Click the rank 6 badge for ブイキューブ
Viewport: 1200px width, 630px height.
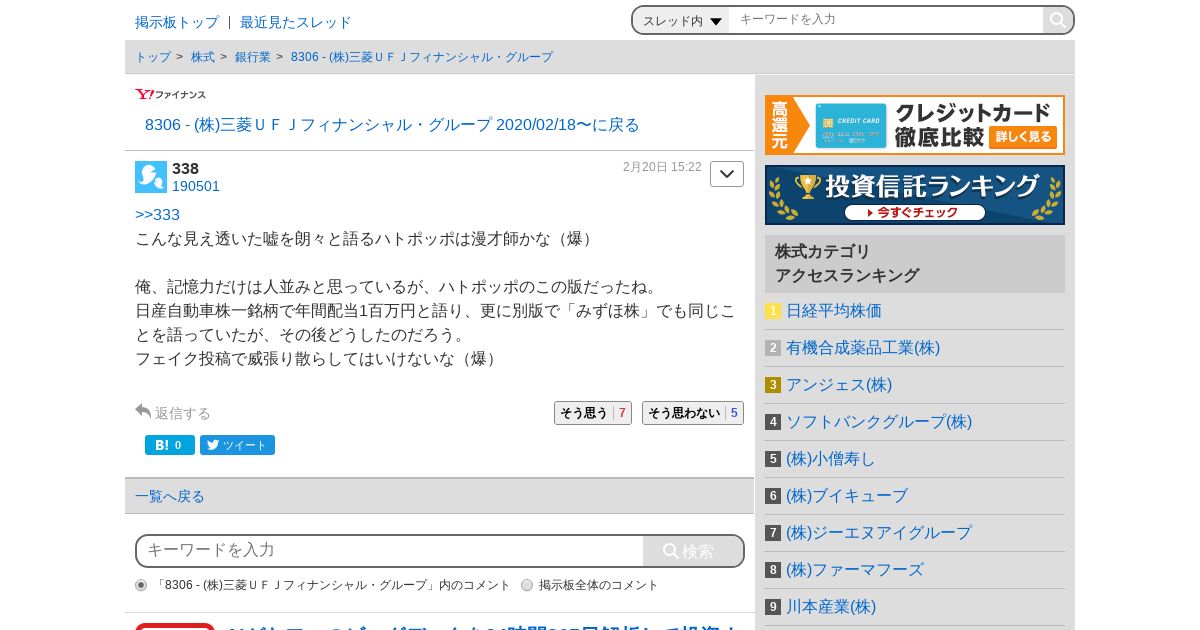coord(773,496)
